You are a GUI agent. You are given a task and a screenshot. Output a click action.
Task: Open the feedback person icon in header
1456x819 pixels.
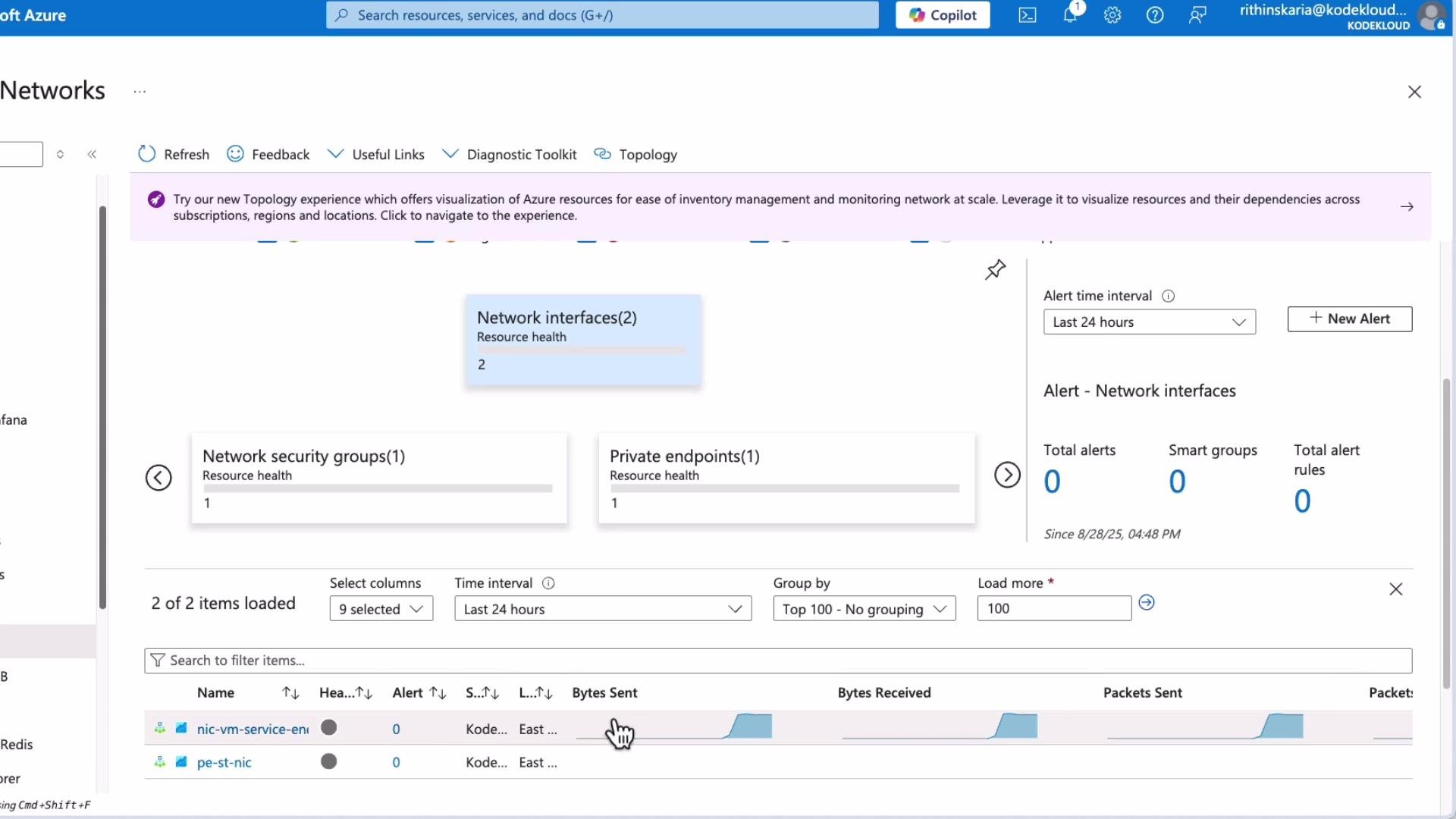pos(1197,15)
